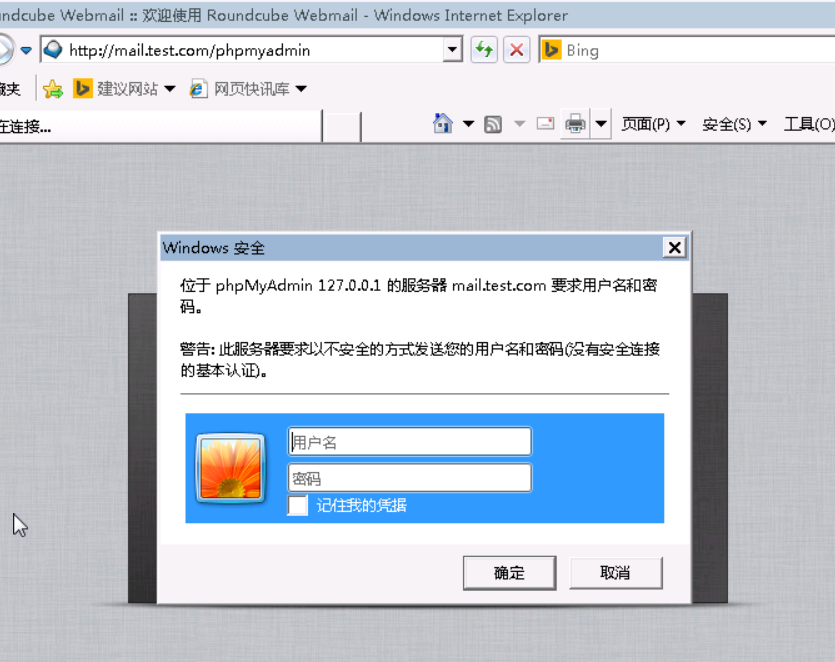
Task: Click the 取消 button
Action: coord(616,573)
